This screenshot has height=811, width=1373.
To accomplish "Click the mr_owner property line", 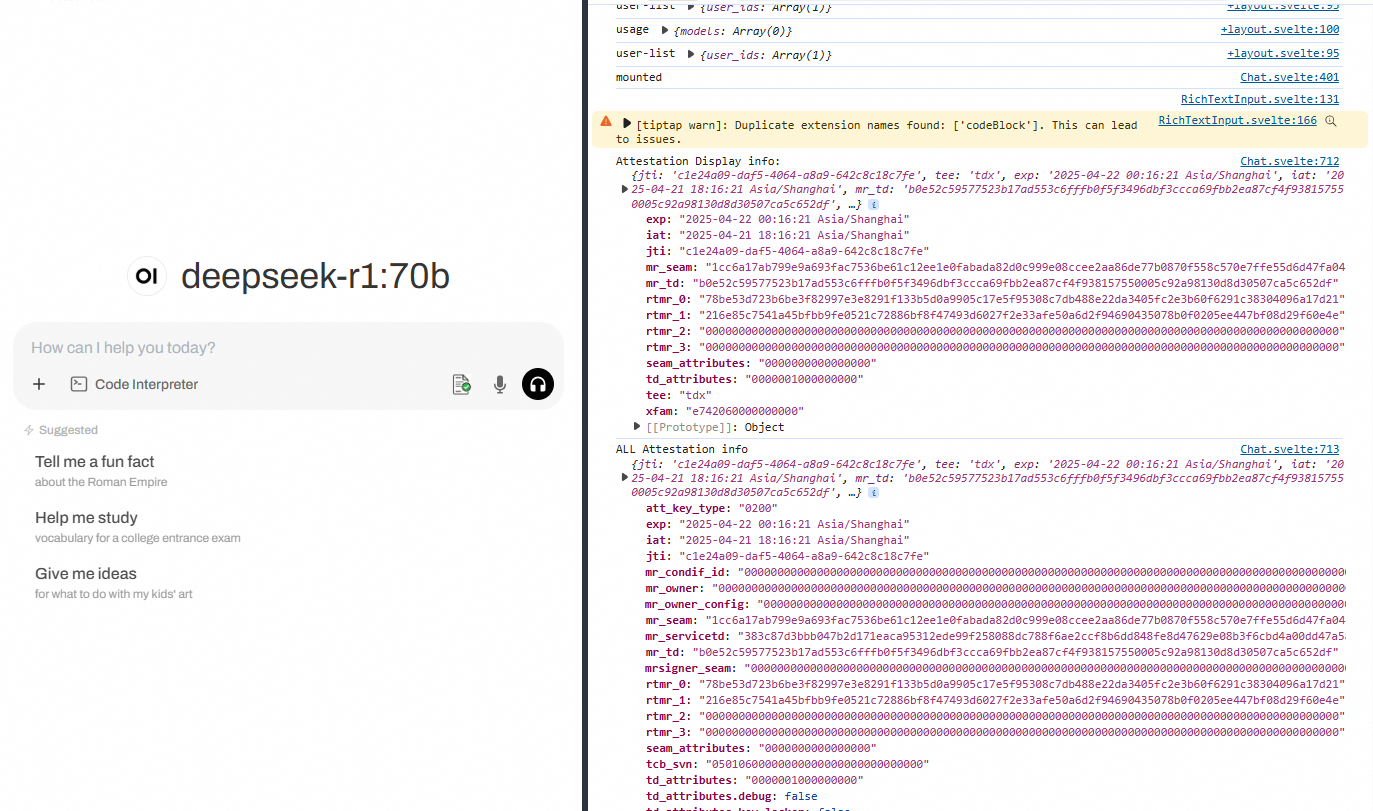I will (x=995, y=588).
